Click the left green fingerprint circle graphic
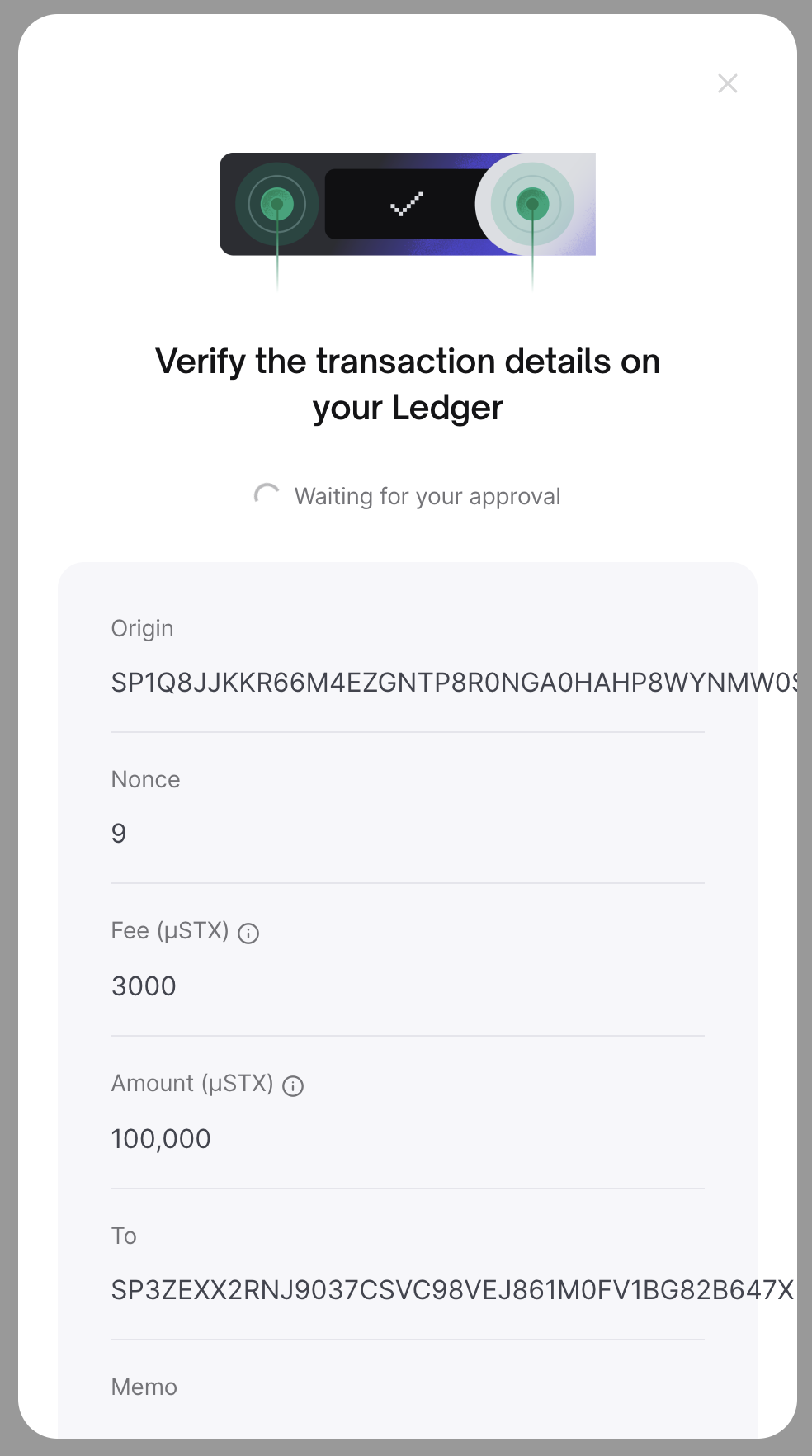Screen dimensions: 812x1456 278,204
